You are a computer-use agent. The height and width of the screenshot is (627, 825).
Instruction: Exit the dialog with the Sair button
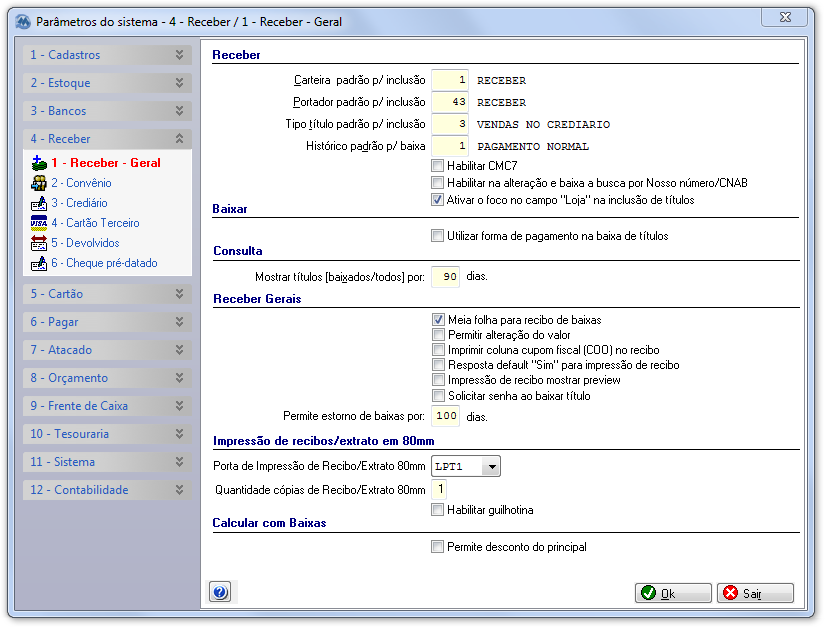click(755, 593)
